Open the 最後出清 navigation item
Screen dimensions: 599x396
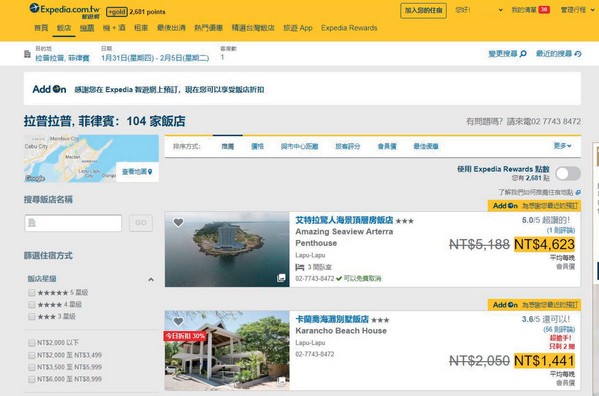coord(171,28)
